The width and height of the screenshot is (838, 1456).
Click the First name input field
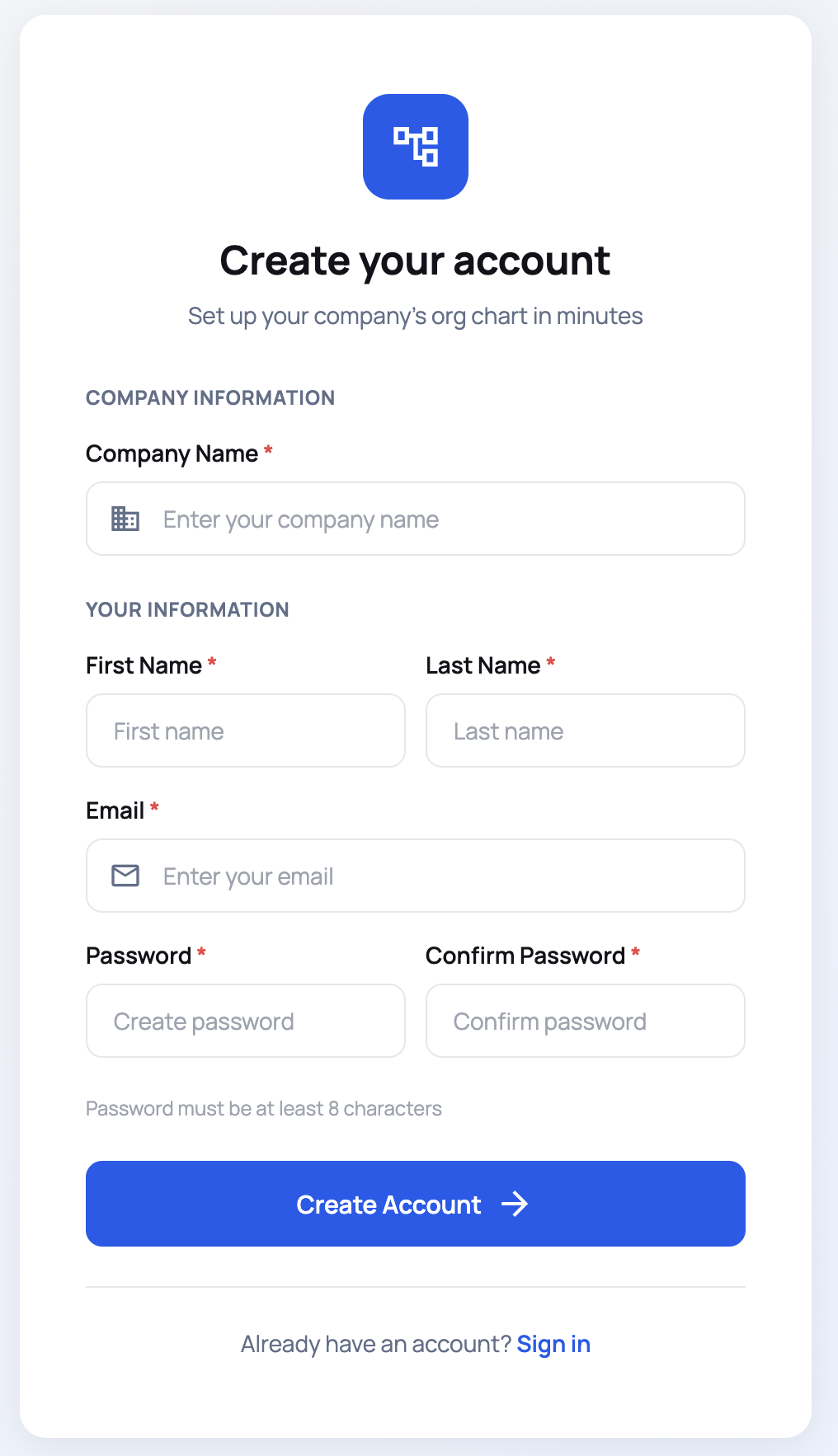tap(245, 730)
